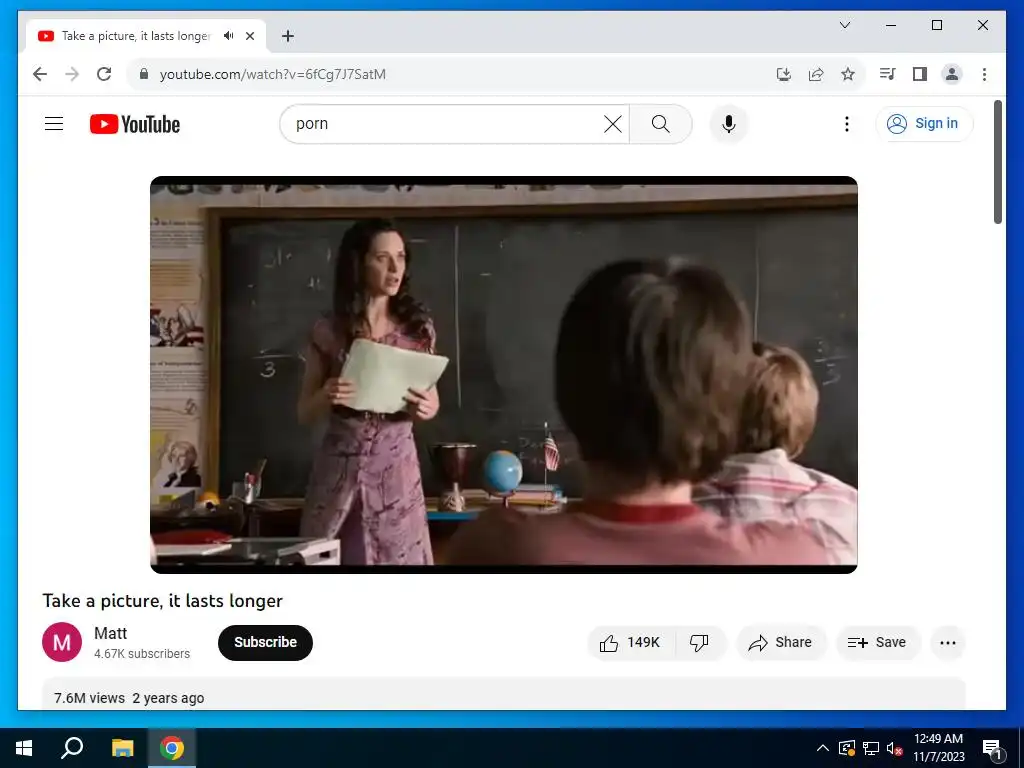
Task: Open the tab search dropdown chevron
Action: point(844,25)
